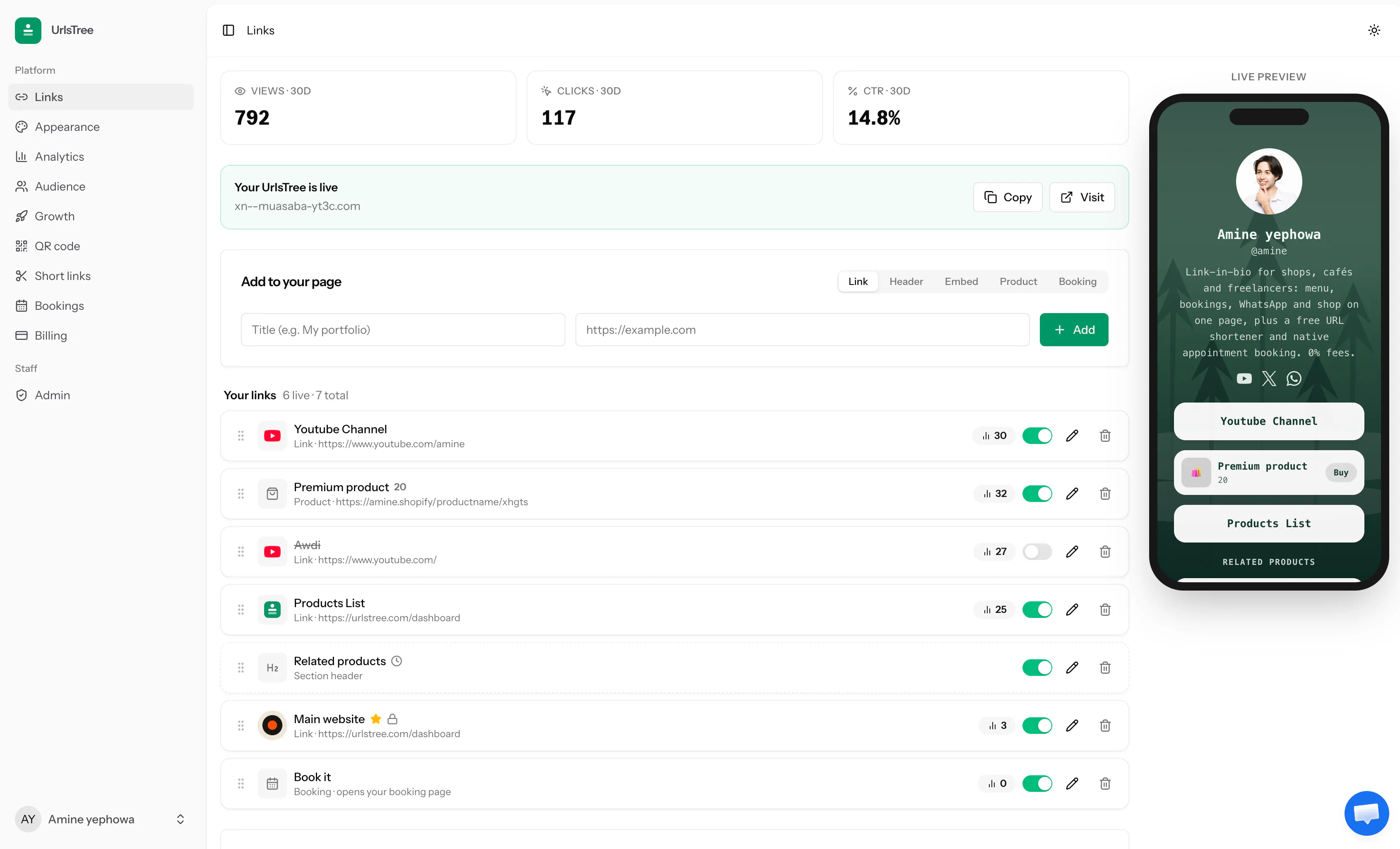Open Products List in live preview
The width and height of the screenshot is (1400, 849).
pos(1268,523)
